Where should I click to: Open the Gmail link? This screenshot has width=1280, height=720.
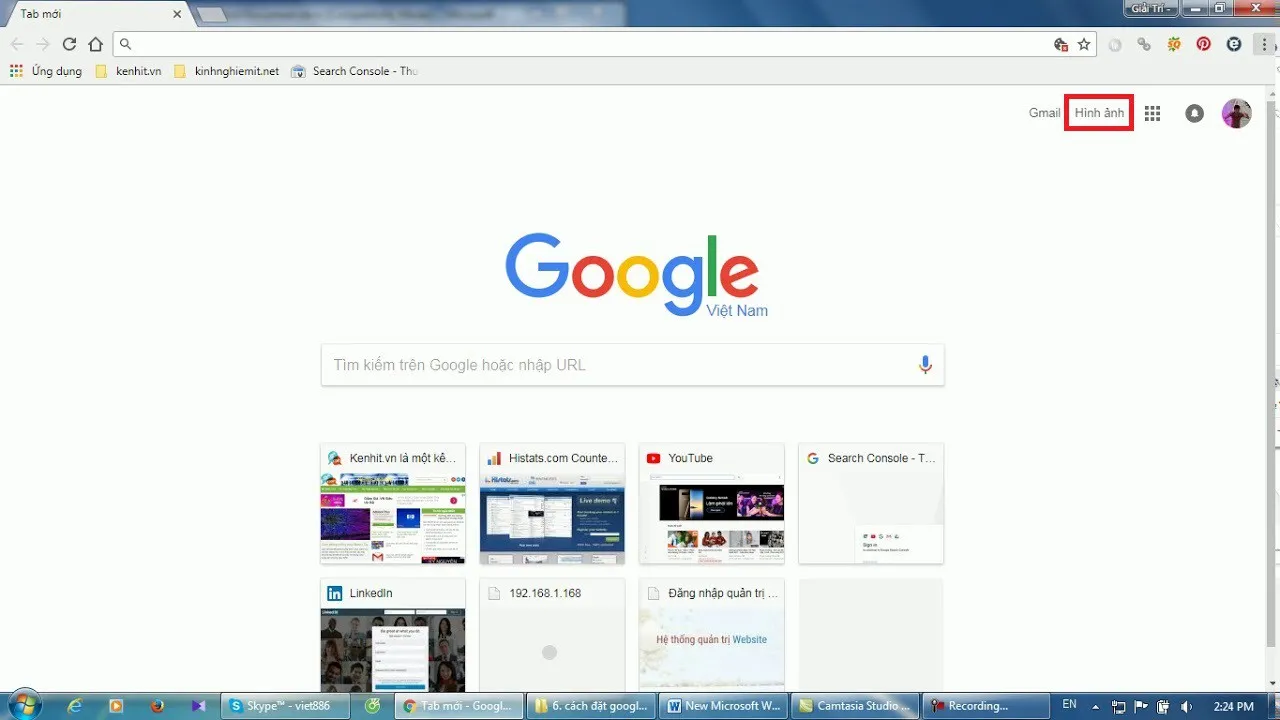[1044, 113]
